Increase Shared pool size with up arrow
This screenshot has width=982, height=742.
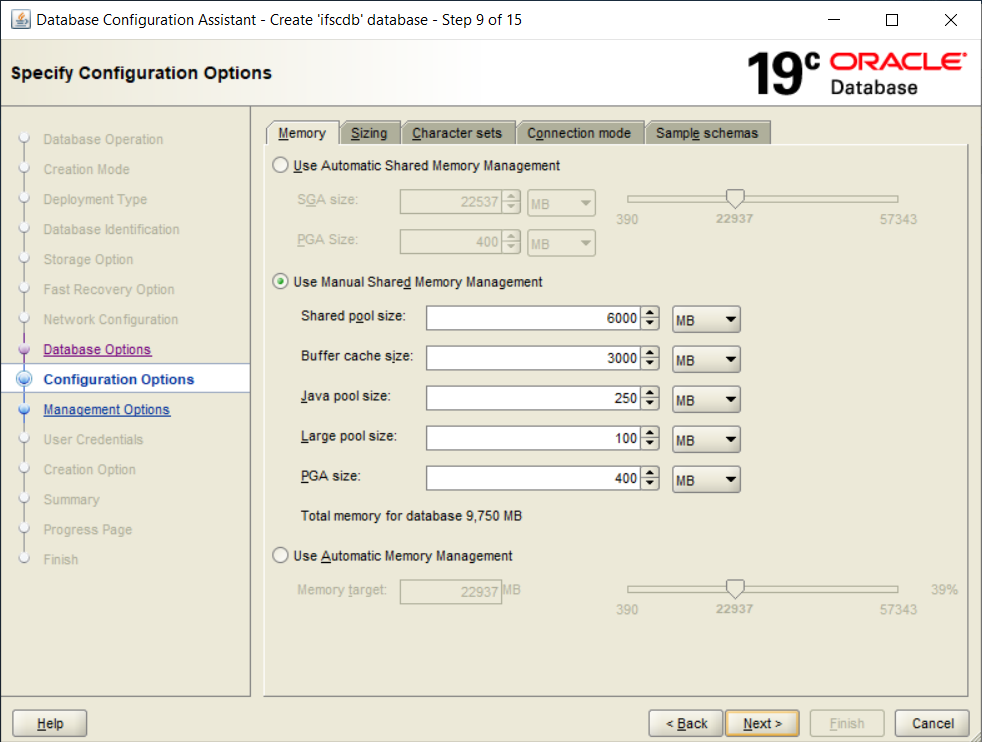pos(651,313)
